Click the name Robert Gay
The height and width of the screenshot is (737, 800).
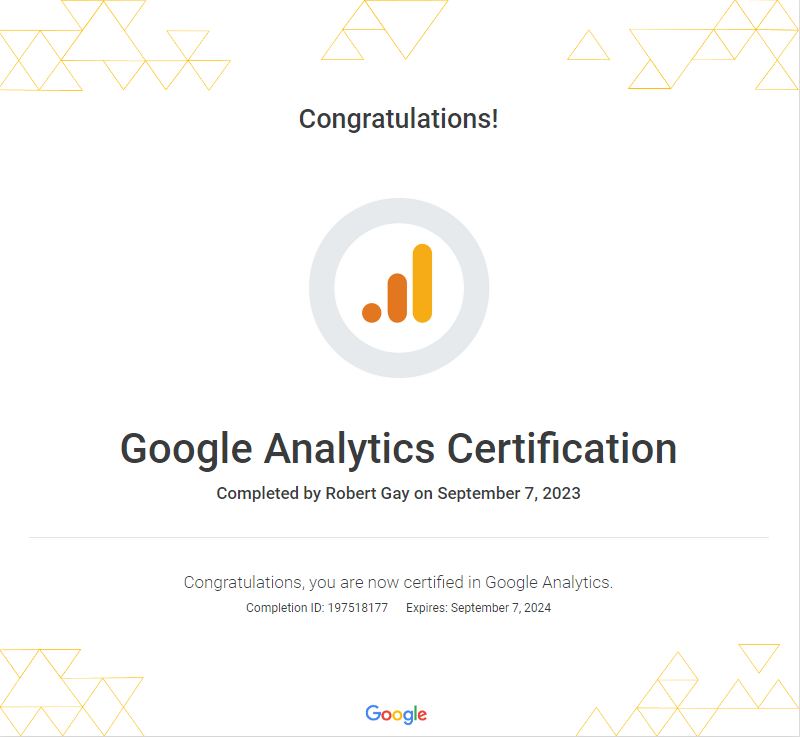tap(367, 494)
